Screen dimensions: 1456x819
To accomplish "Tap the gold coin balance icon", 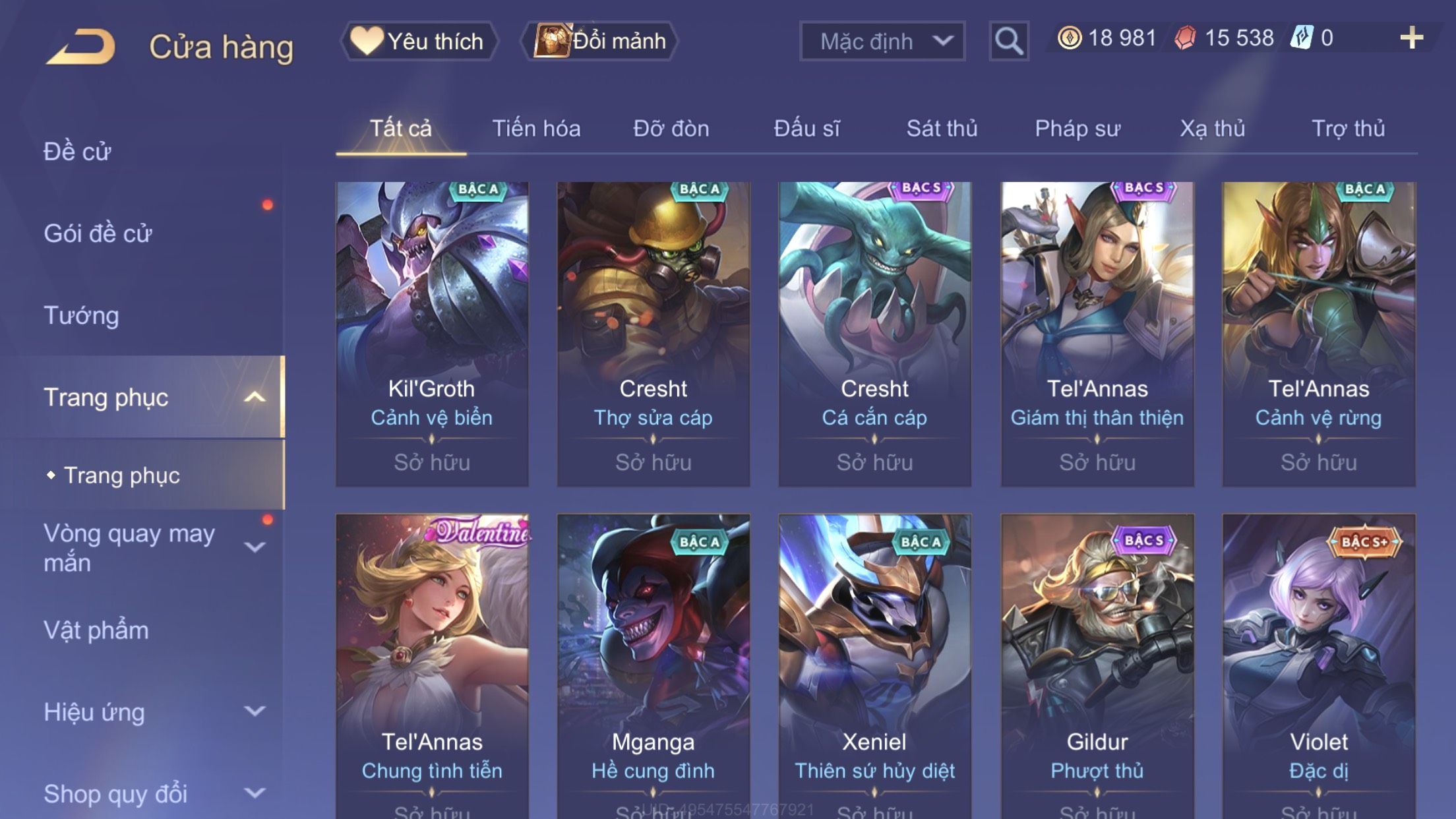I will [1069, 38].
